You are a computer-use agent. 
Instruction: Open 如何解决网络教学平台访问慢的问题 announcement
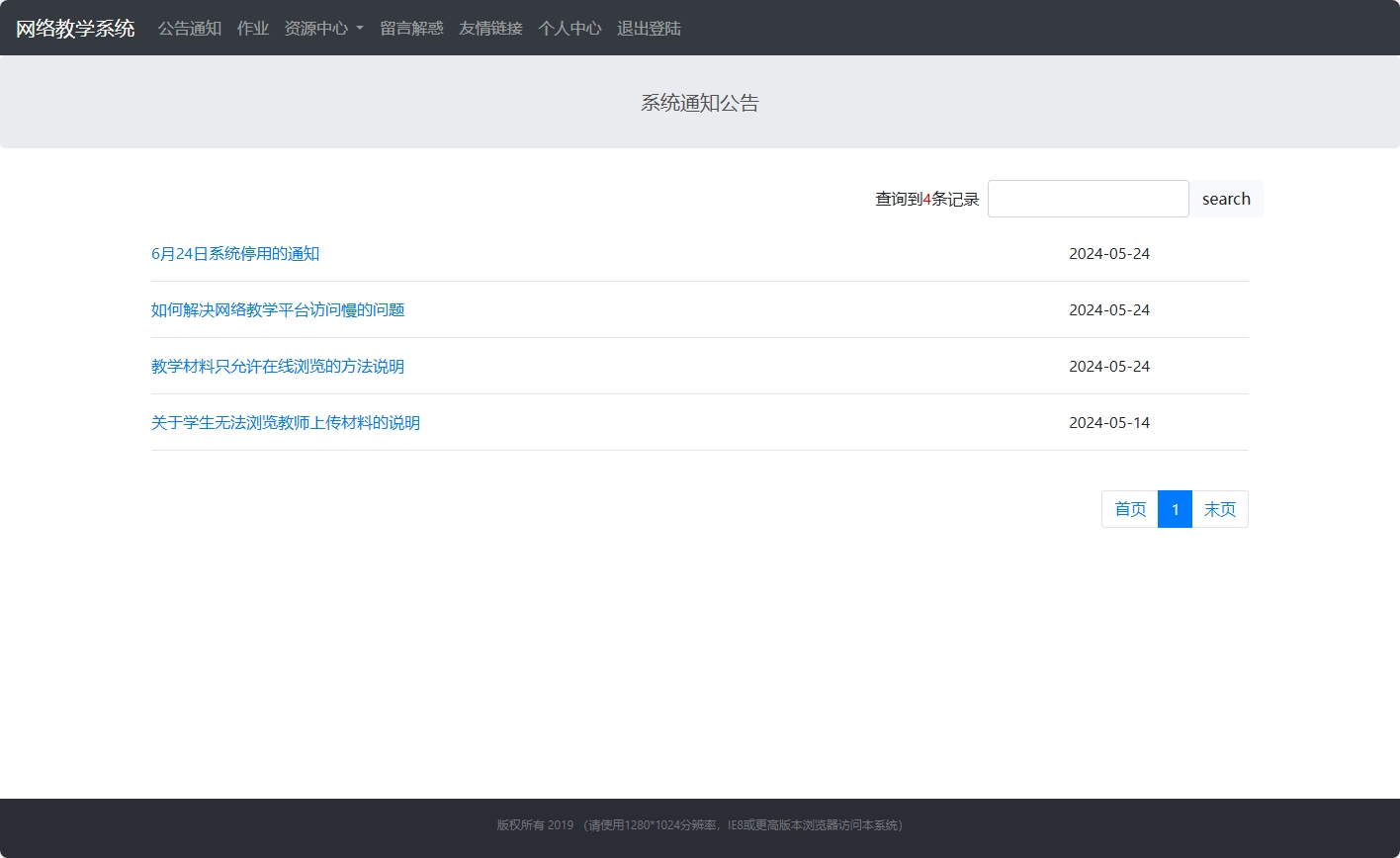[278, 309]
